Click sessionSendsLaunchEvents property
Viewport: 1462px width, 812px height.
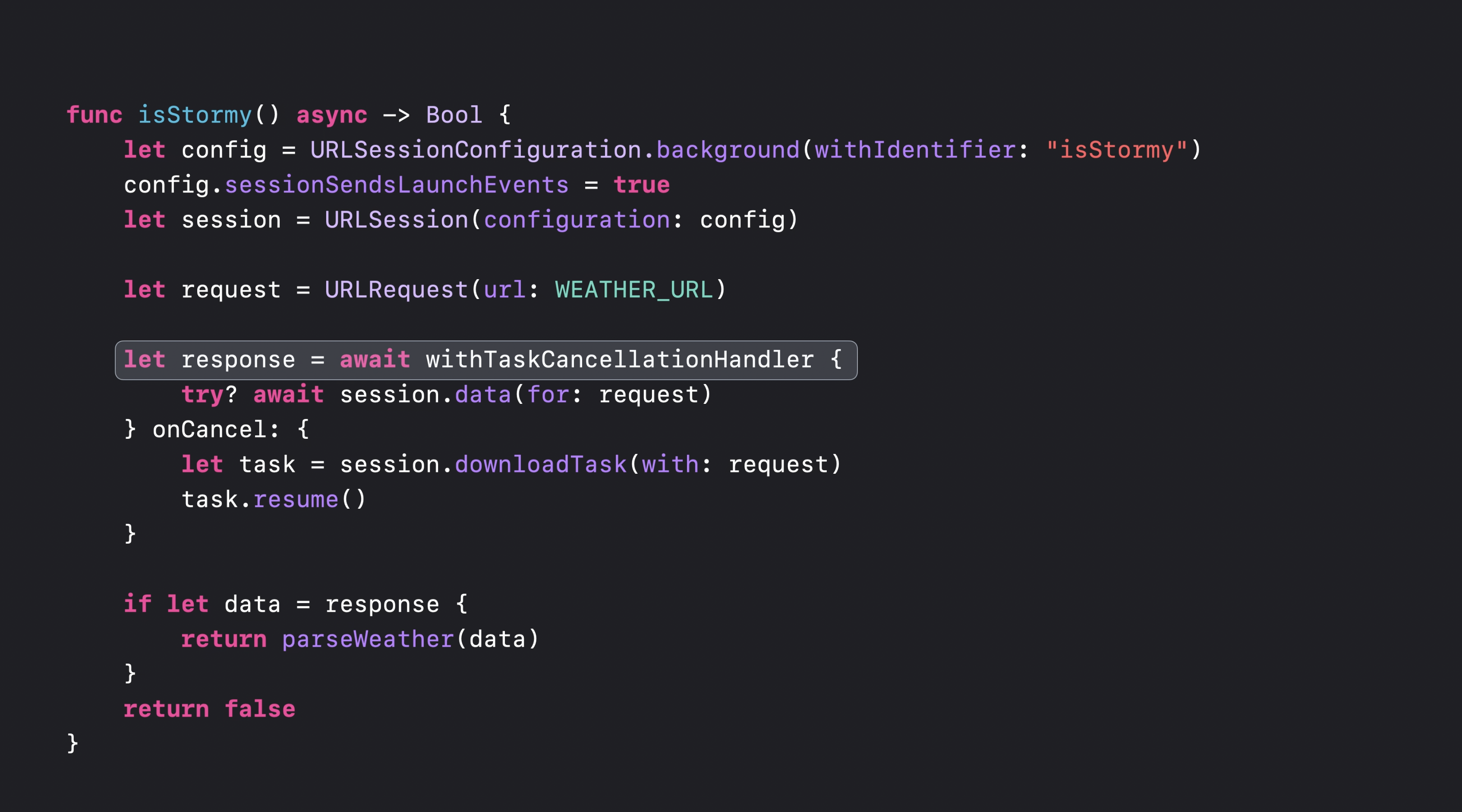[x=397, y=185]
